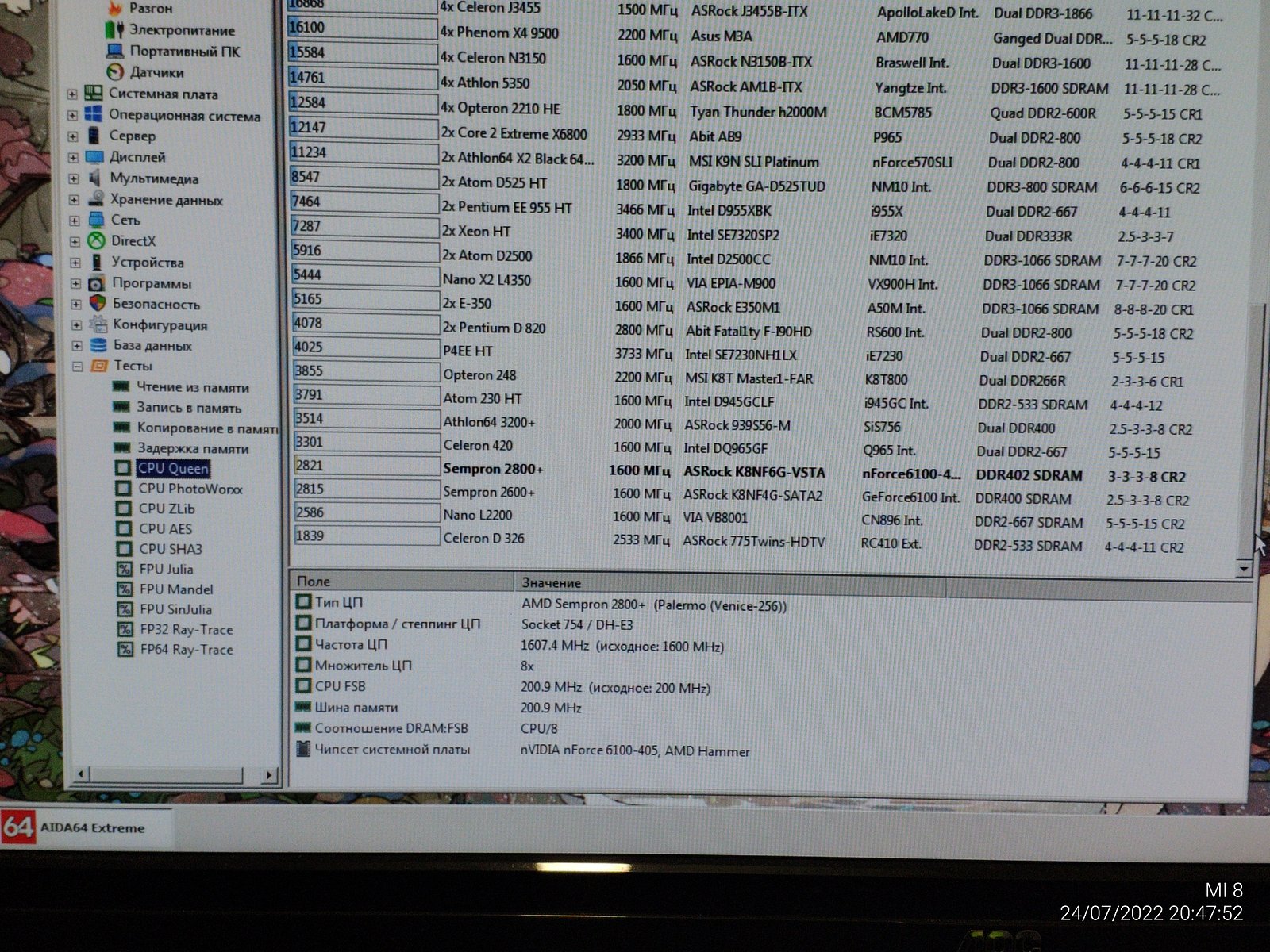Click the green DirectX Xbox icon
Screen dimensions: 1270x952
coord(96,240)
